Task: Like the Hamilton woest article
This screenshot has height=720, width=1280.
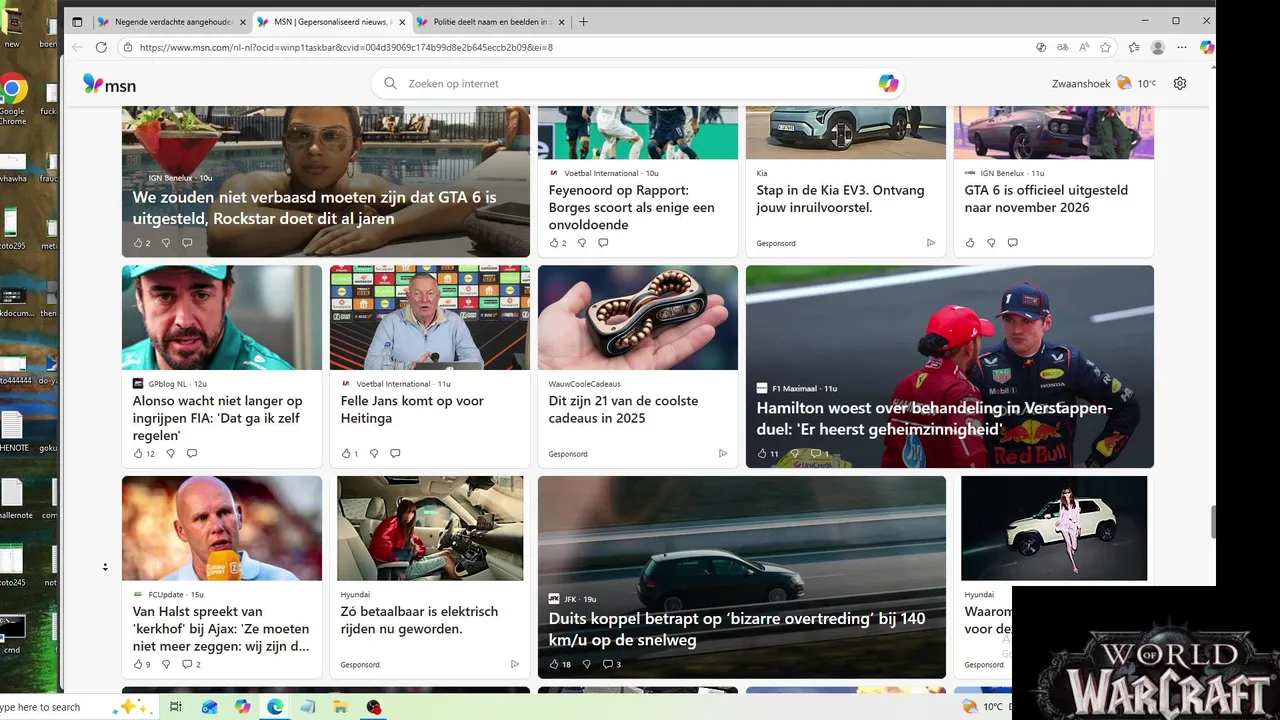Action: click(762, 453)
